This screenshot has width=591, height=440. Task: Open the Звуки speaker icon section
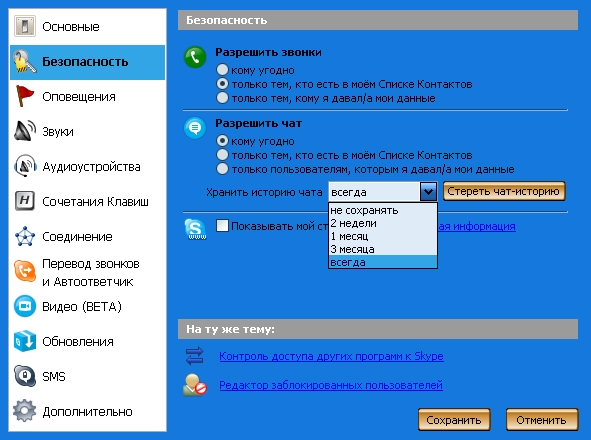[25, 131]
